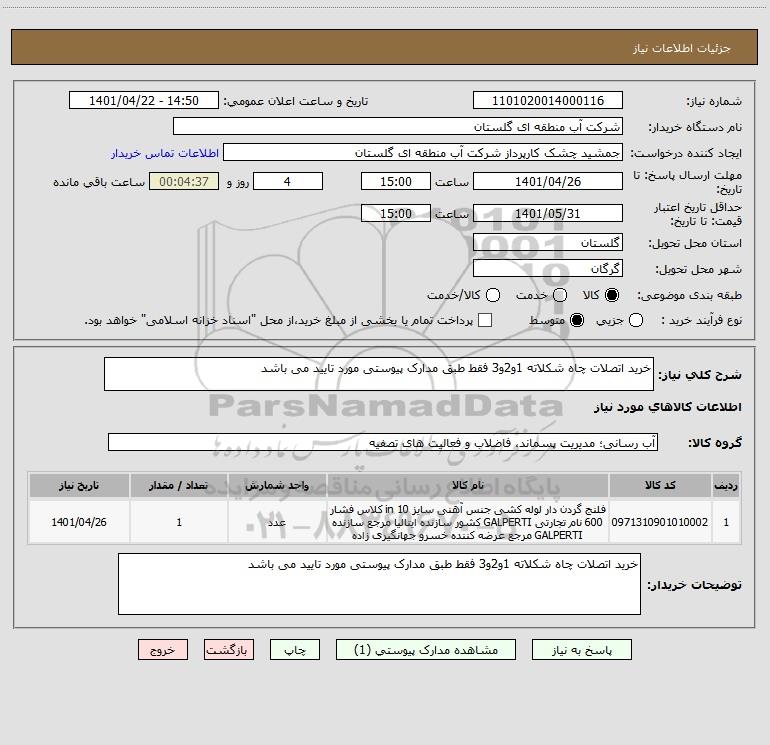
Task: Click the پاسخ به نیاز button
Action: coord(582,650)
